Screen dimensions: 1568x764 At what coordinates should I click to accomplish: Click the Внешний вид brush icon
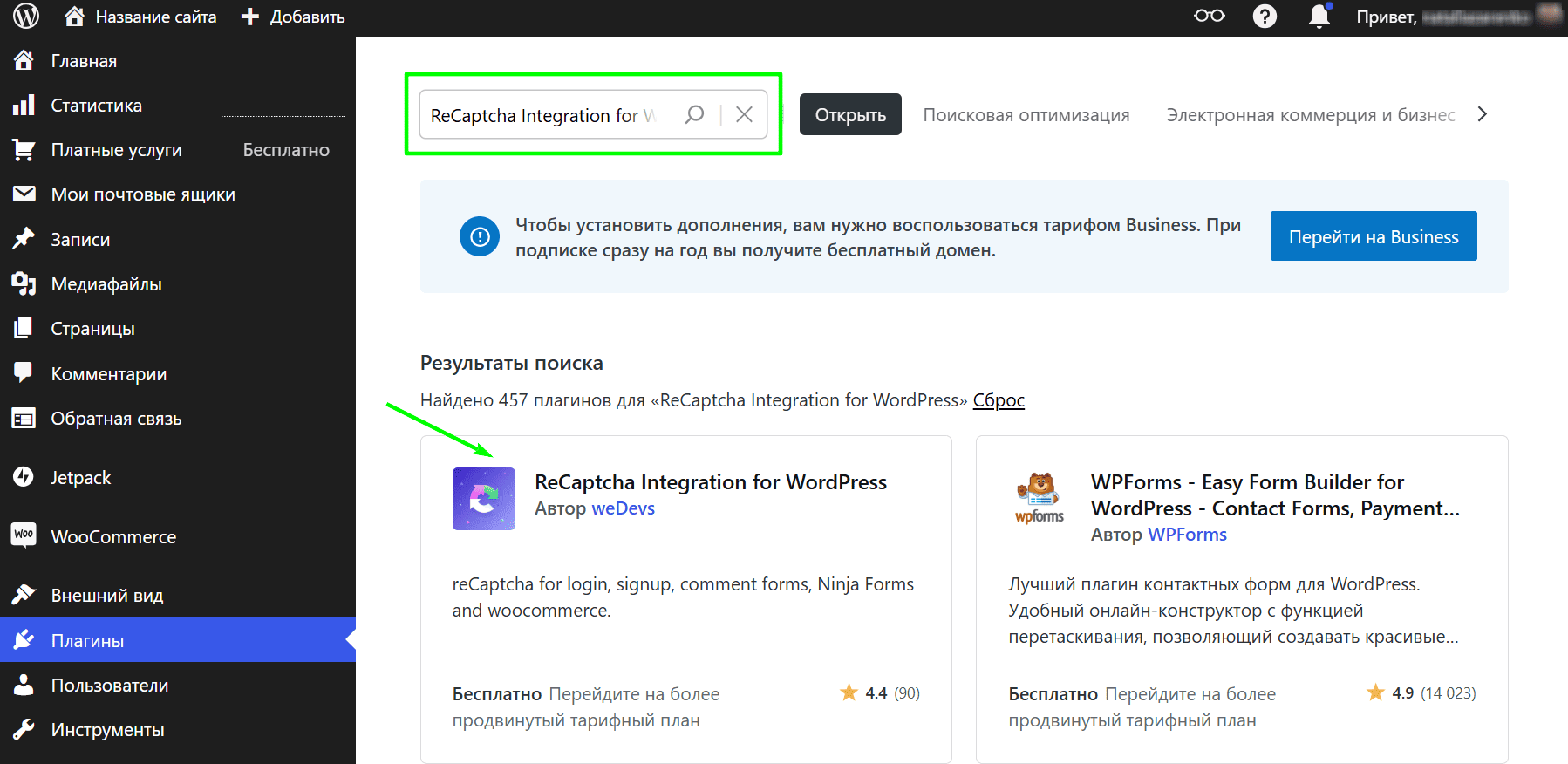[24, 595]
